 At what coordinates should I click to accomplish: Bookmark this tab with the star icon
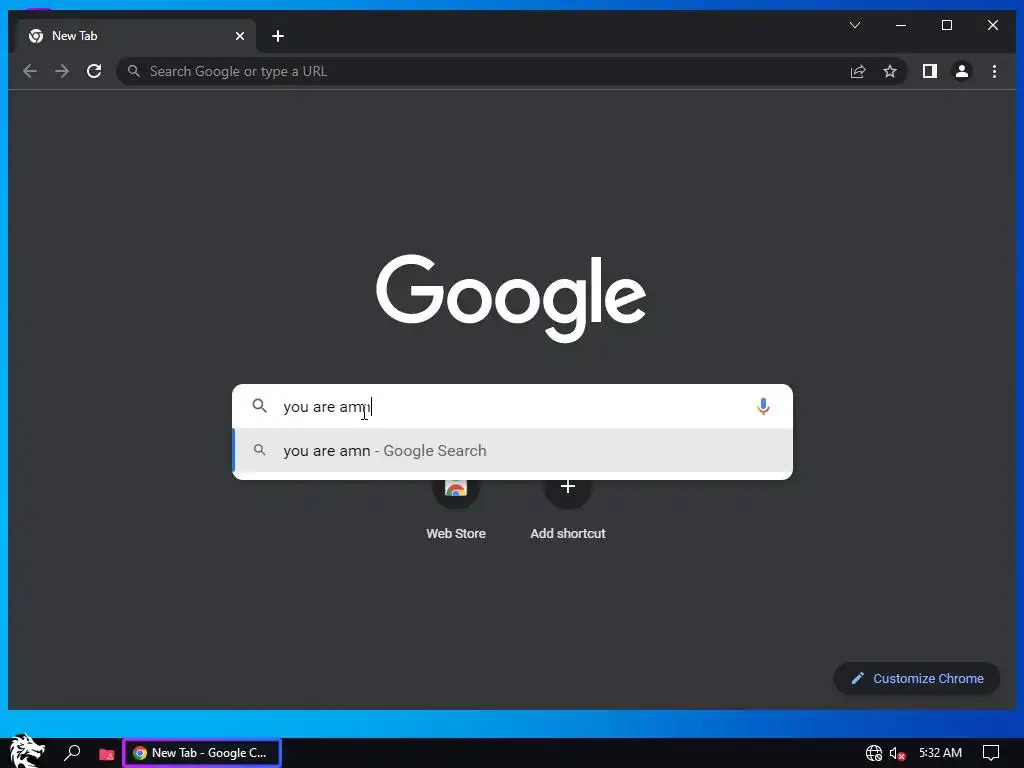click(889, 71)
